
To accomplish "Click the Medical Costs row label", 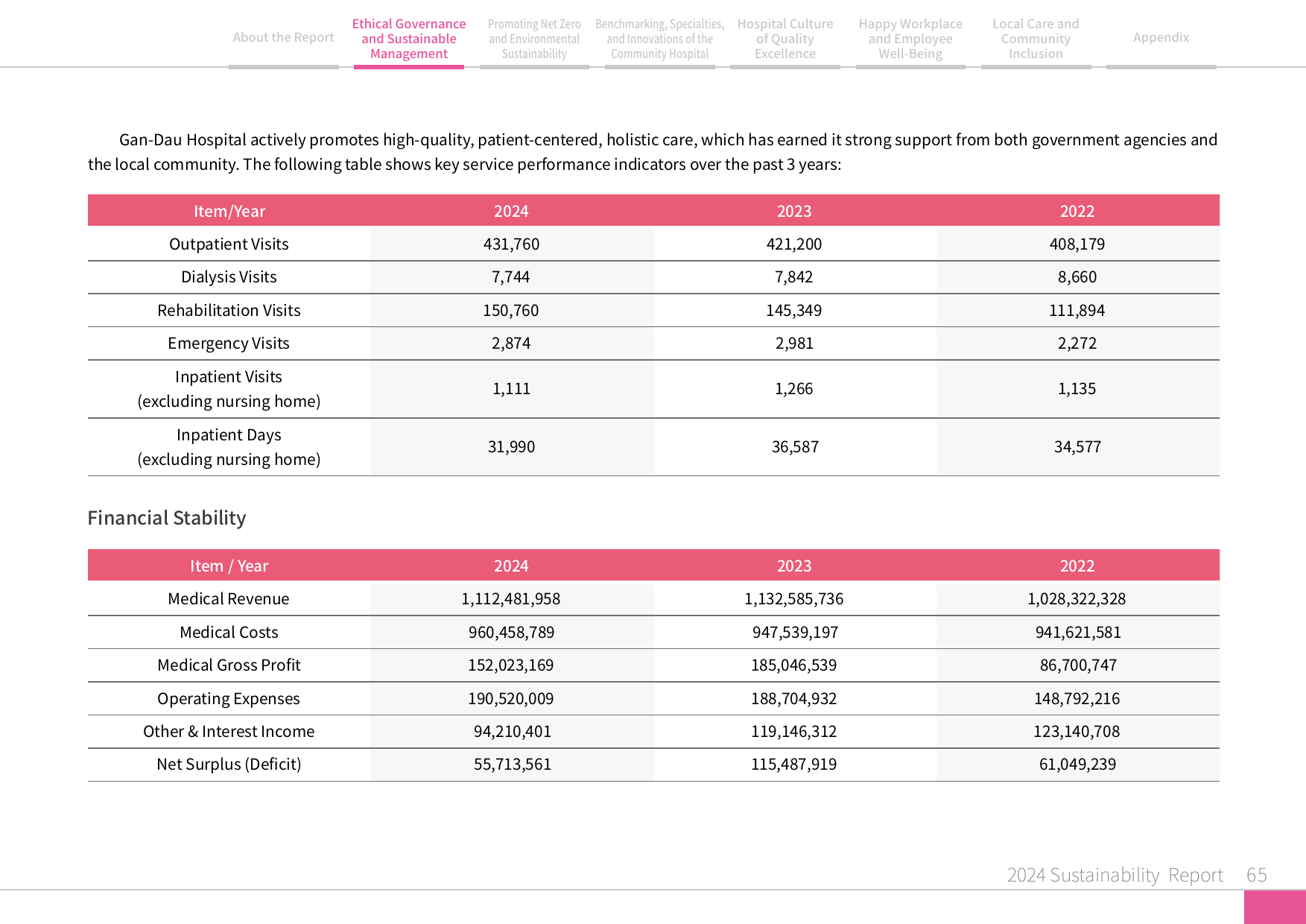I will [229, 633].
